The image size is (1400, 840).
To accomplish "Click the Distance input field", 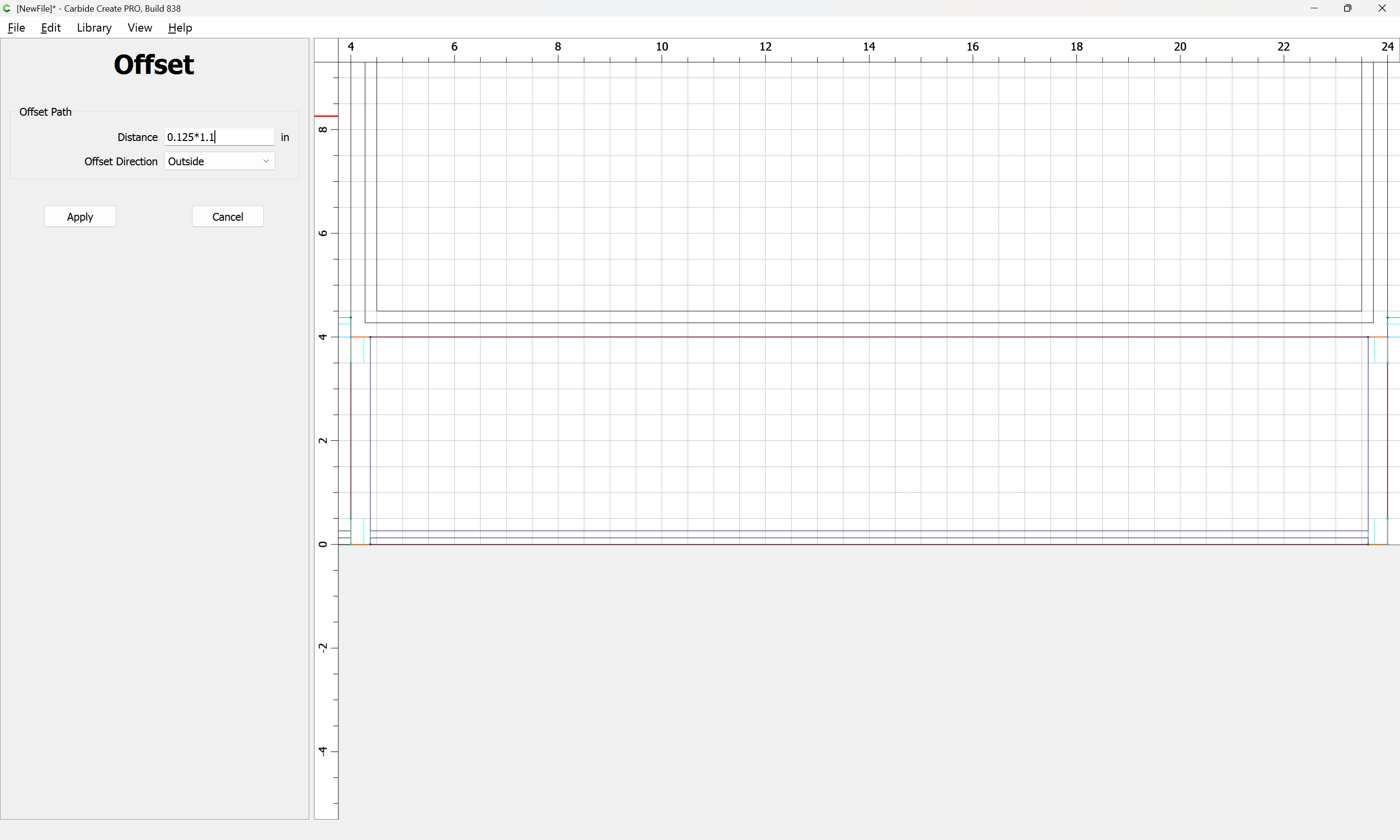I will (219, 137).
